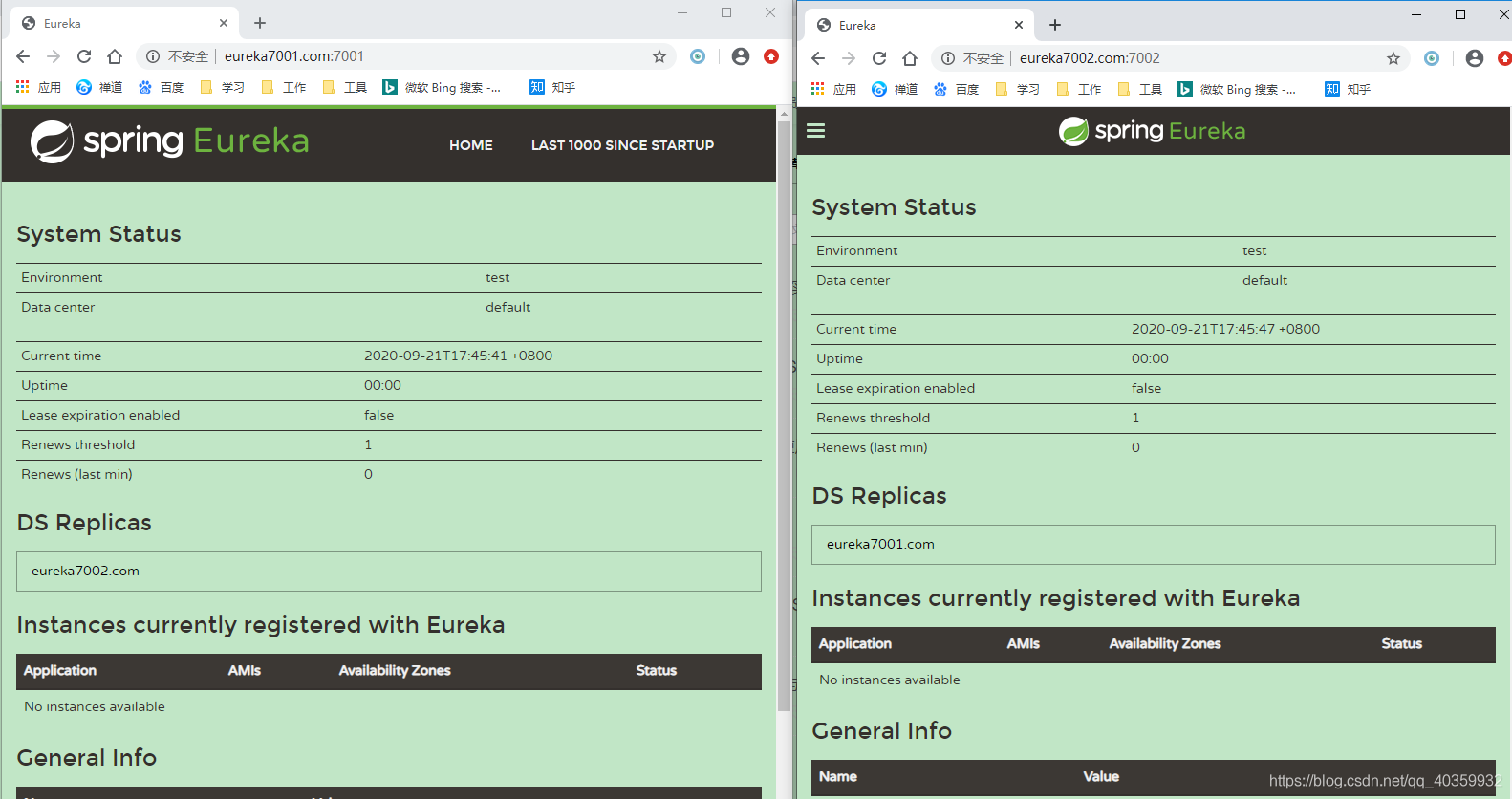Open 工作 bookmark folder in eureka7002 window
This screenshot has height=799, width=1512.
pos(1078,89)
